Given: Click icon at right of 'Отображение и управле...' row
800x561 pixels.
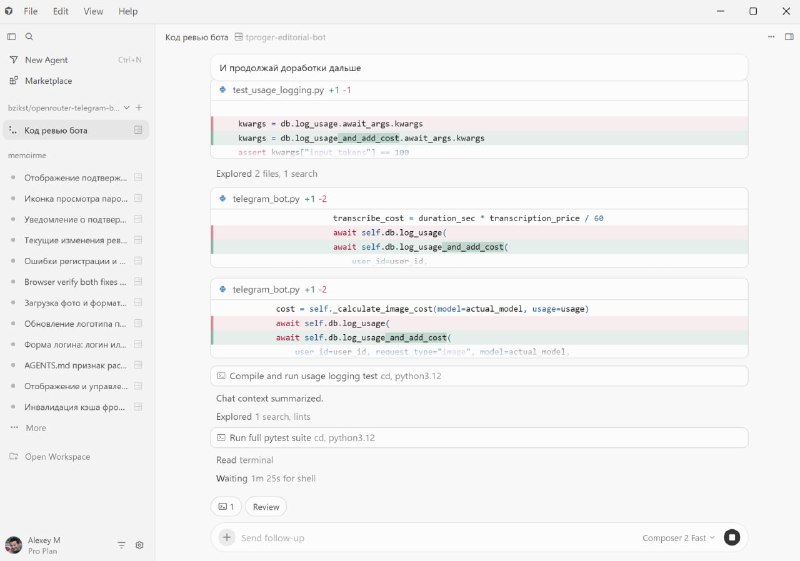Looking at the screenshot, I should coord(138,386).
